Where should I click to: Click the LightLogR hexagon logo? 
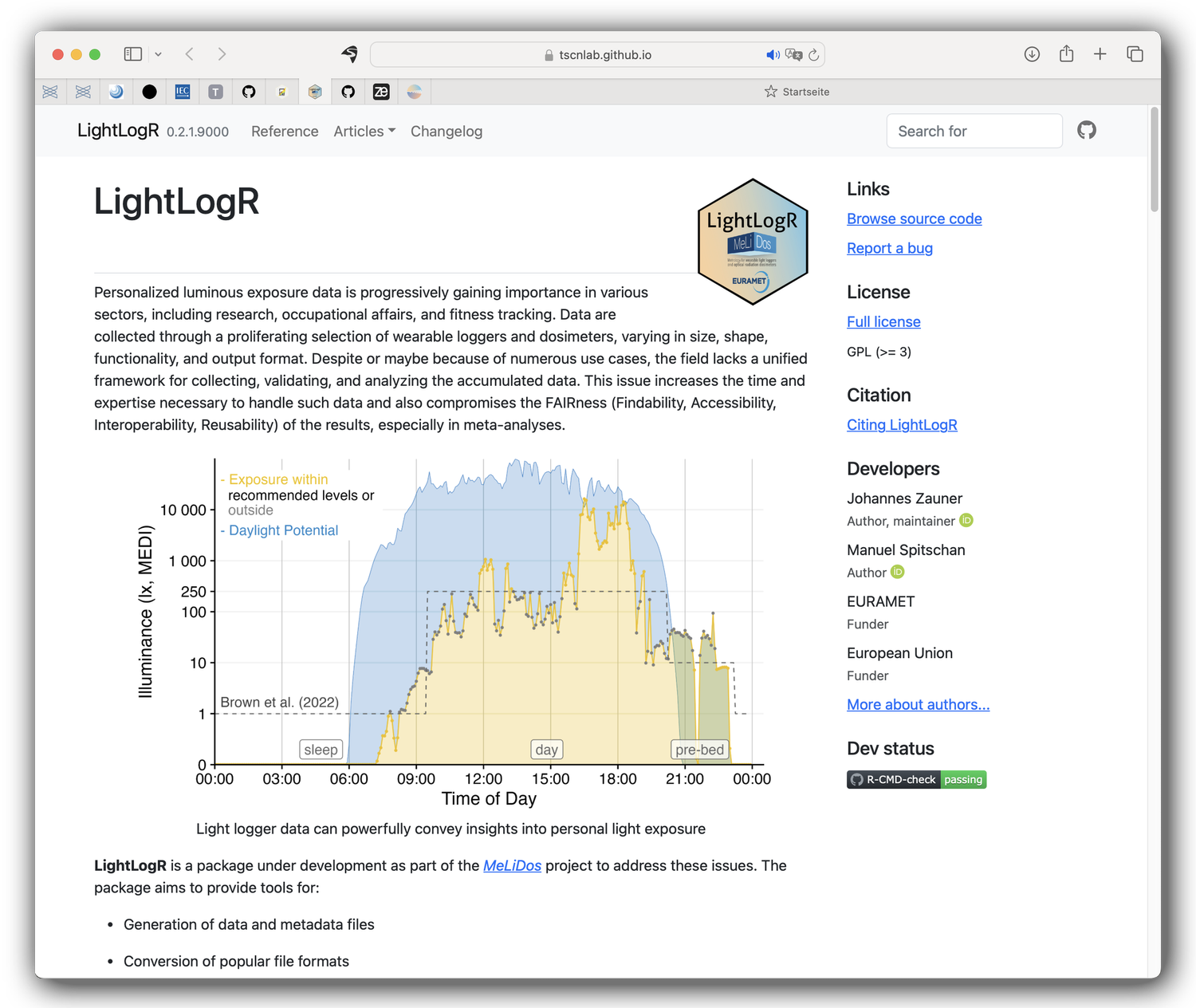click(753, 242)
